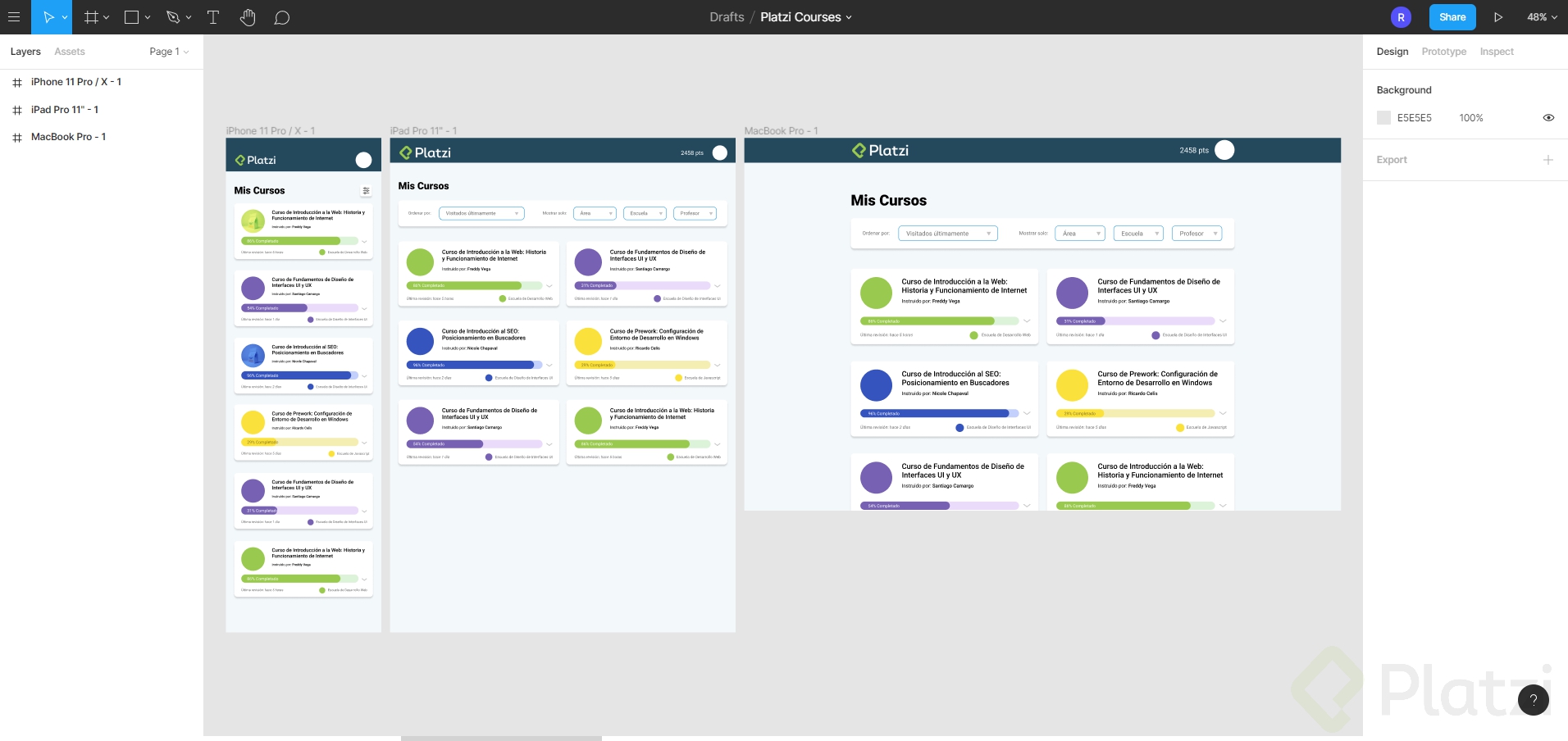This screenshot has width=1568, height=741.
Task: Click the white profile circle in iPhone header
Action: 364,160
